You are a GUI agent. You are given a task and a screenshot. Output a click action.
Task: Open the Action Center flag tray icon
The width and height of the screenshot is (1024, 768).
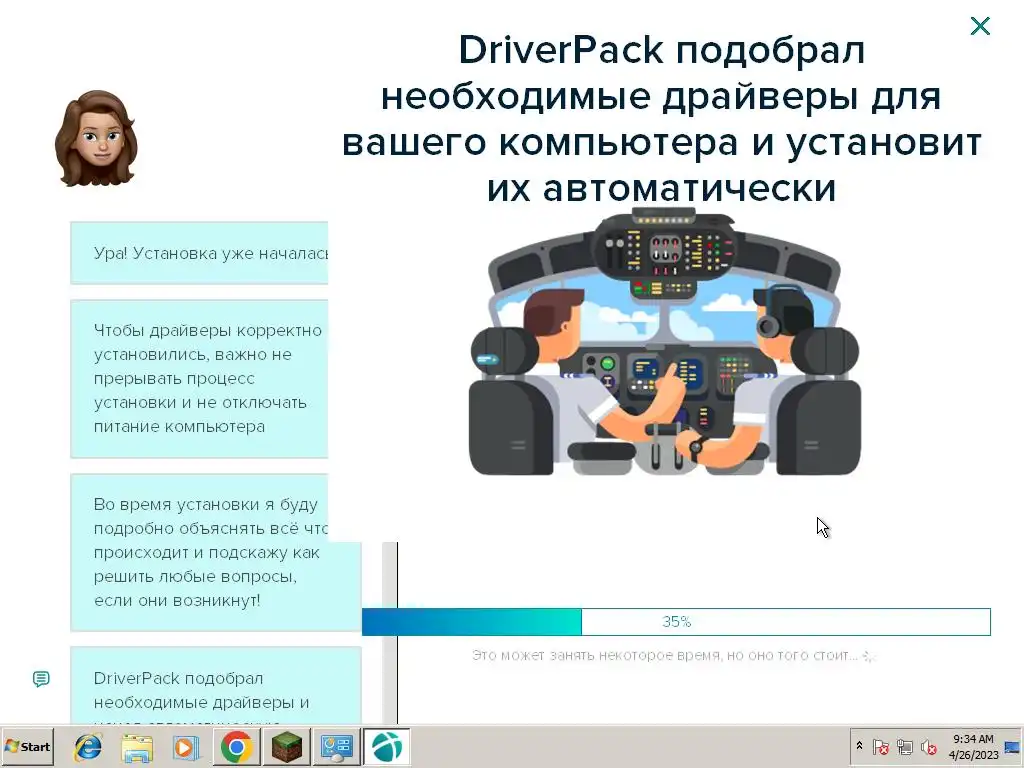[880, 746]
